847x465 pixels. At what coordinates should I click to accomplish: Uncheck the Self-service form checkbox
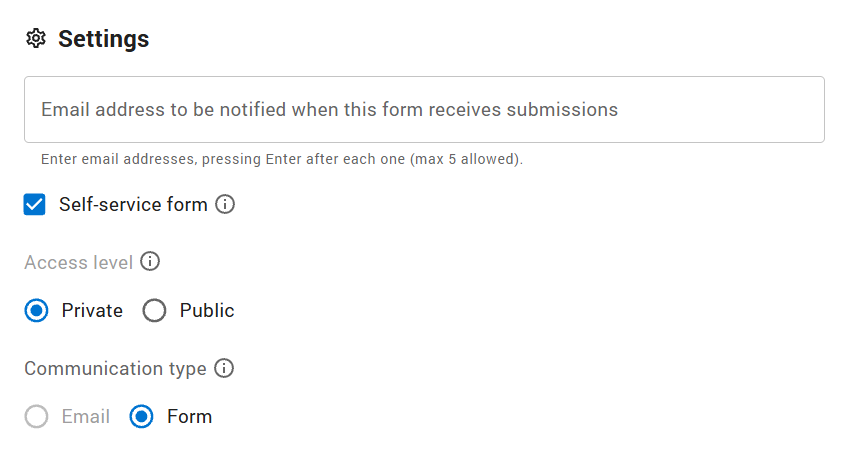(x=35, y=205)
